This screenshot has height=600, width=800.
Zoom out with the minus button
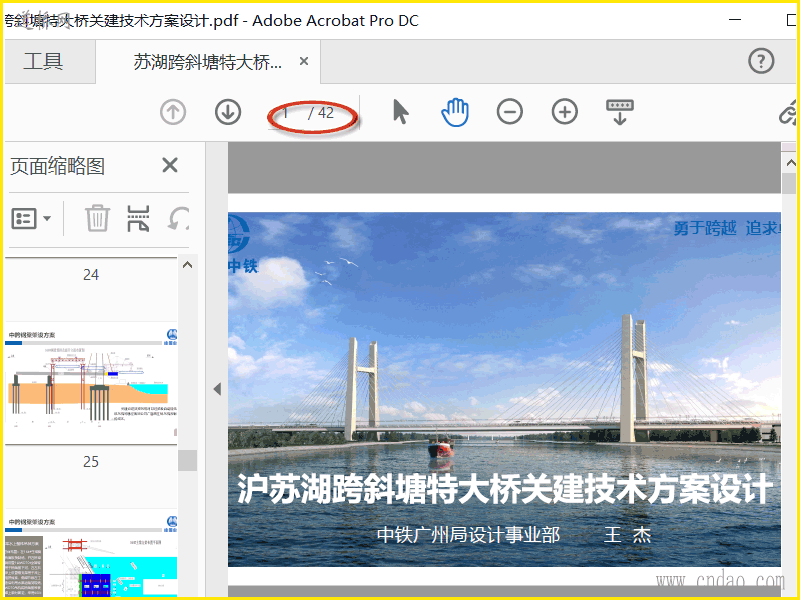510,112
